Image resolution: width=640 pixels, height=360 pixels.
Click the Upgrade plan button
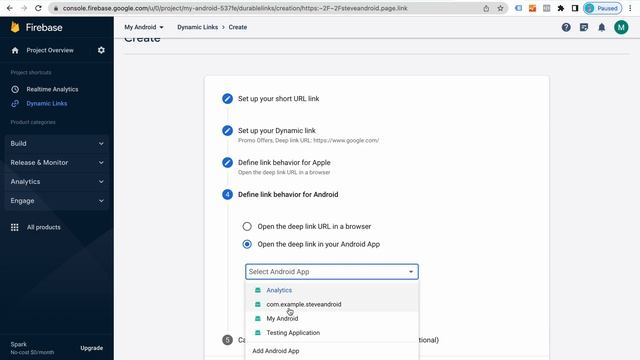91,348
